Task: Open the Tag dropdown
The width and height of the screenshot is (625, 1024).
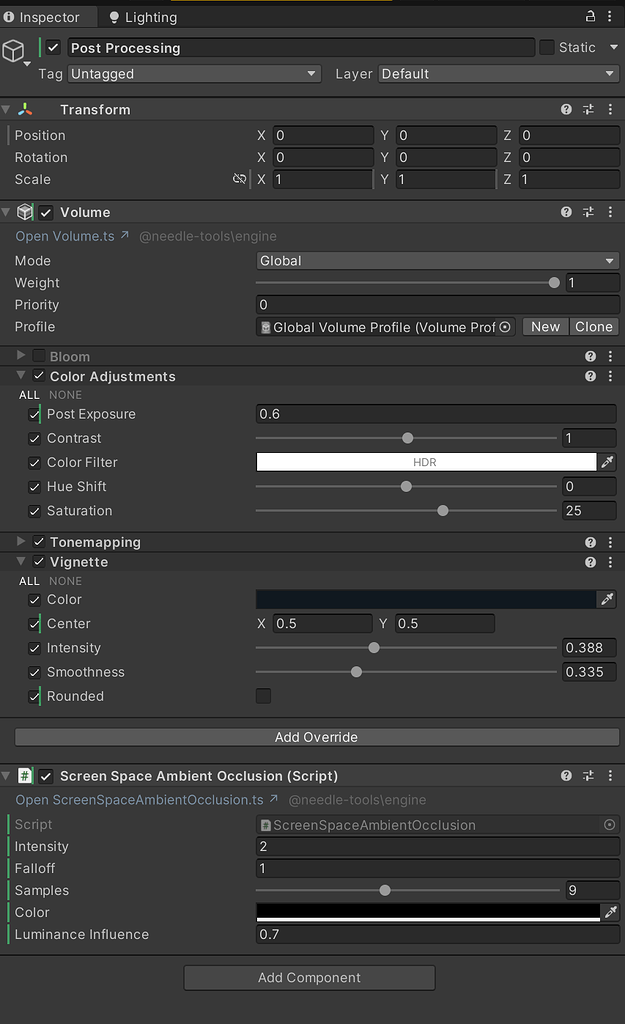Action: [x=193, y=73]
